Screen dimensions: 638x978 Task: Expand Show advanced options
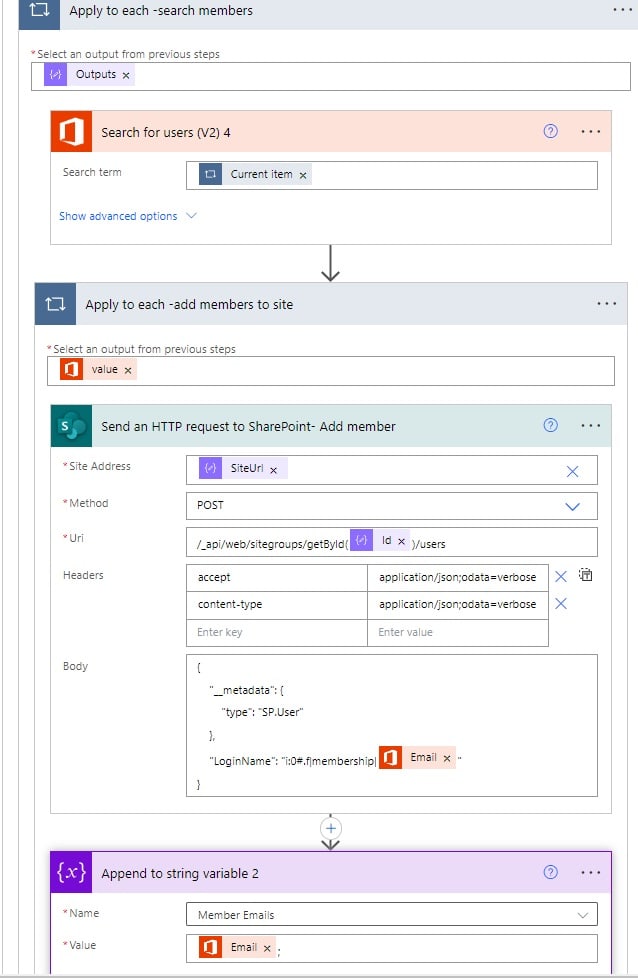tap(128, 216)
